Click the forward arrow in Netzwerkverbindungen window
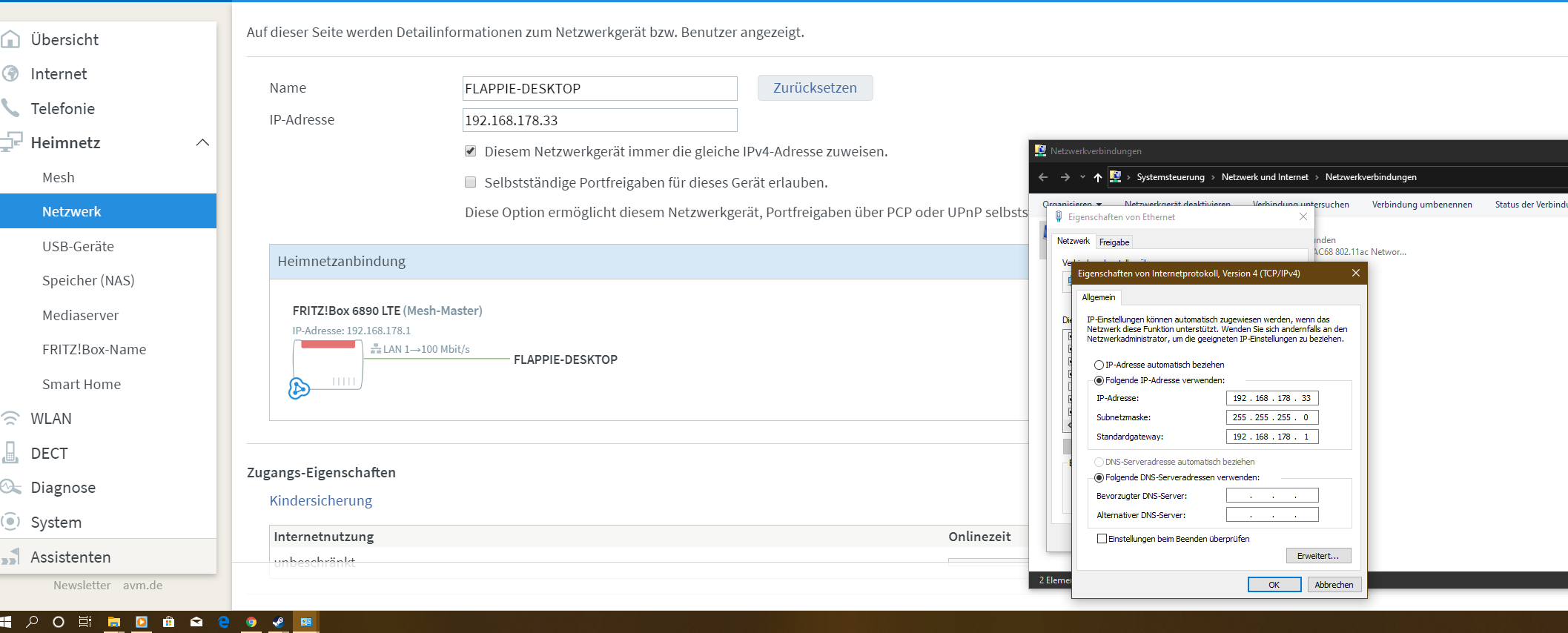Screen dimensions: 1568x633 (x=1065, y=177)
